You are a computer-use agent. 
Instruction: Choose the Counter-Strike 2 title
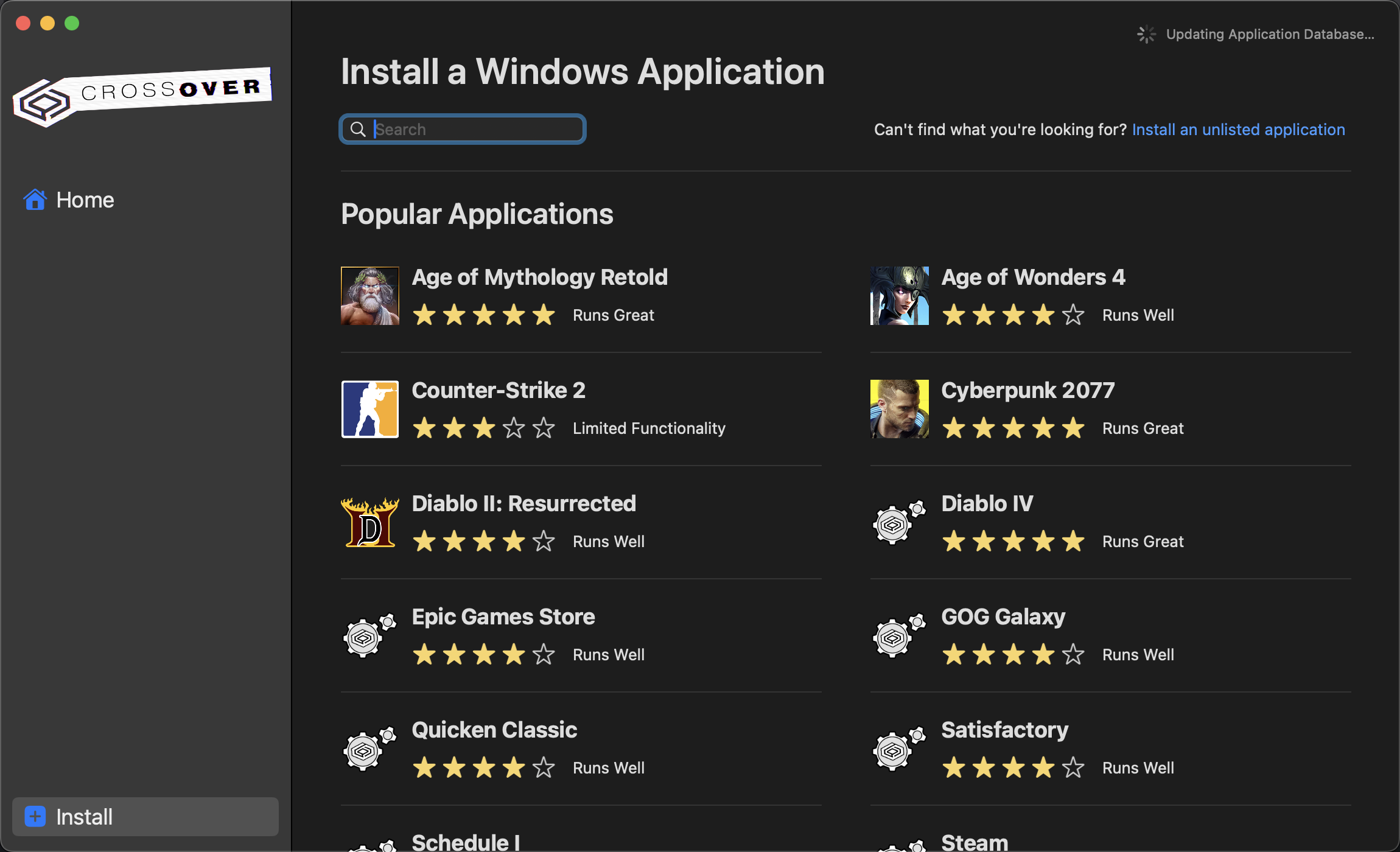(x=499, y=391)
